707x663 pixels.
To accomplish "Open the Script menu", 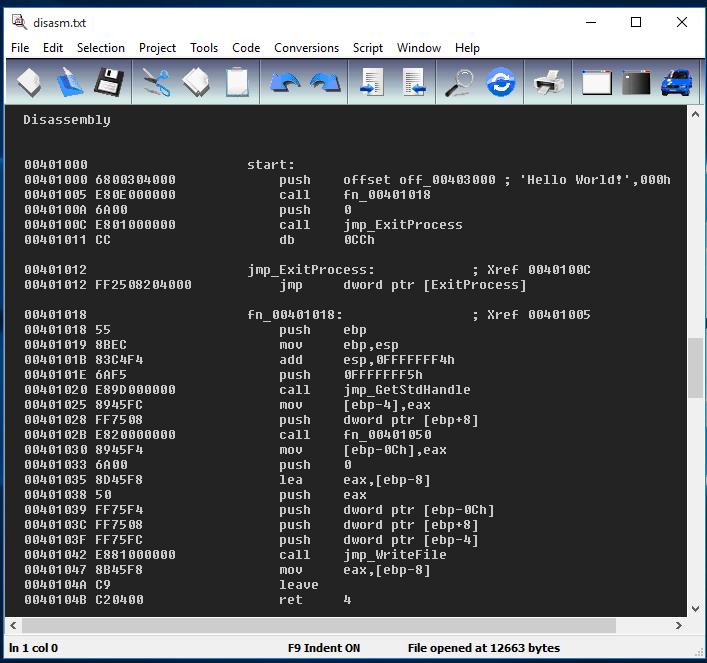I will (x=367, y=48).
